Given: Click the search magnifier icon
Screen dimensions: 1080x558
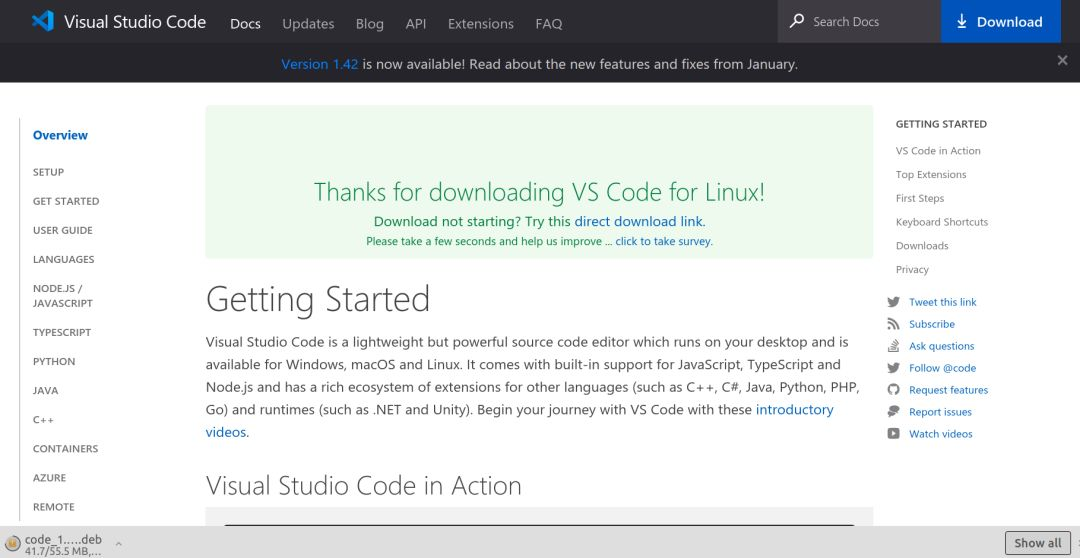Looking at the screenshot, I should tap(797, 21).
